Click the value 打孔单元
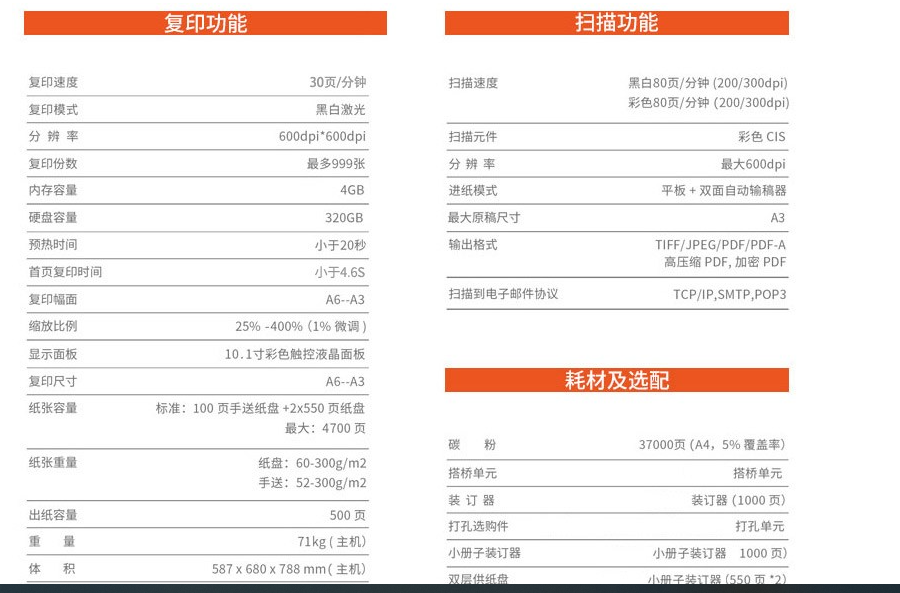 [x=760, y=526]
